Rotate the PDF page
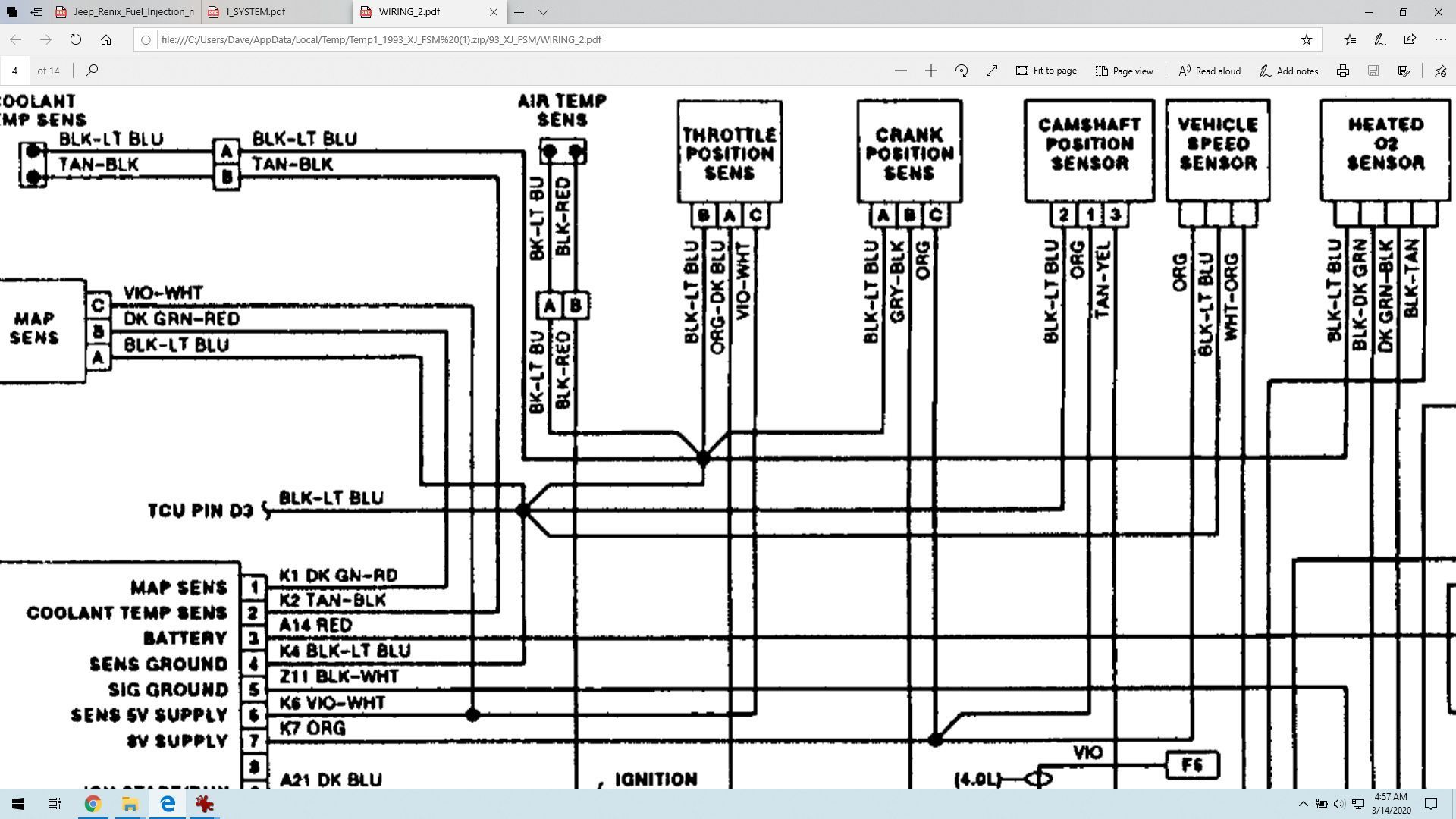Screen dimensions: 1456x819 click(x=962, y=71)
